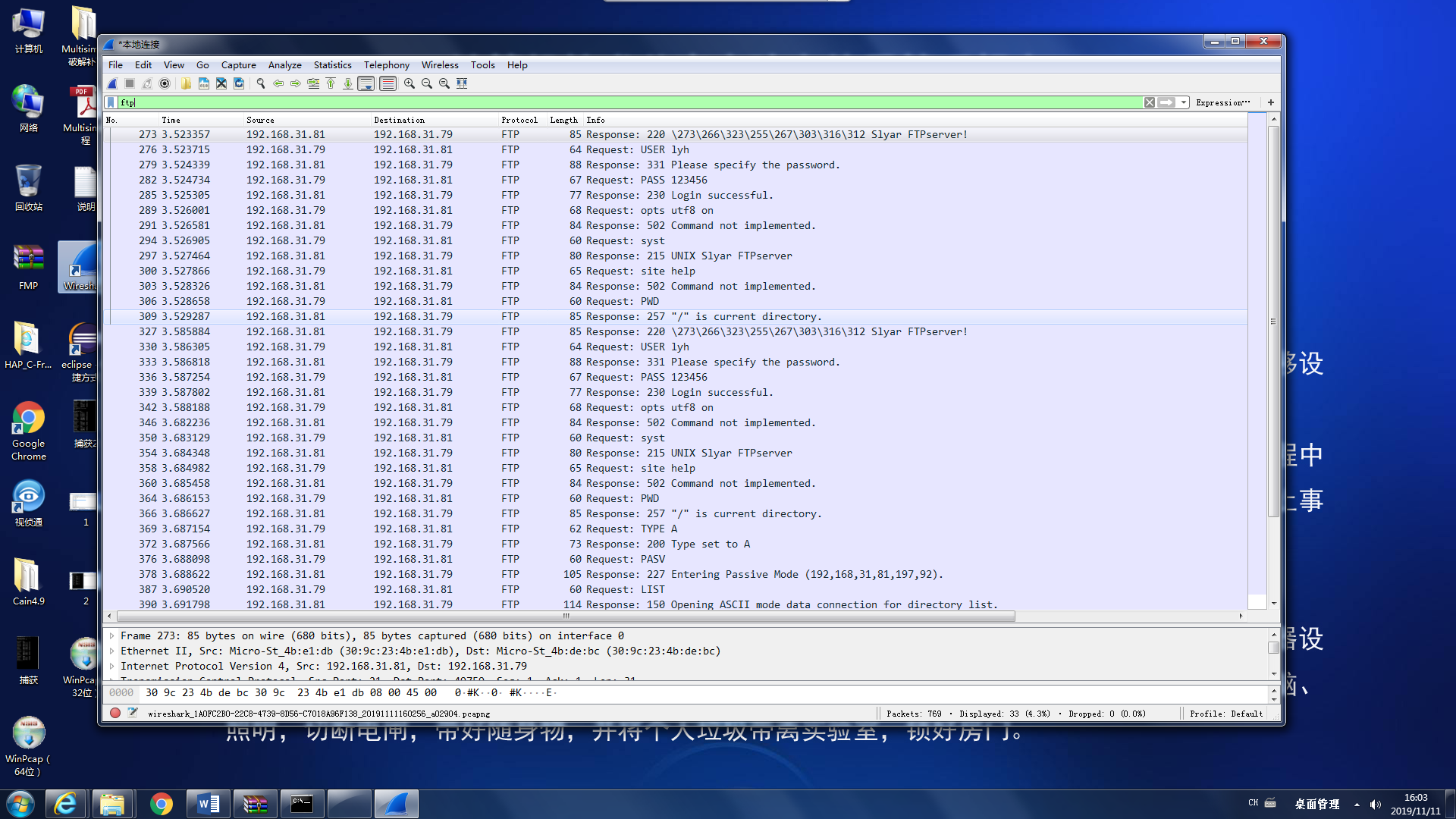
Task: Start capturing packets with shark fin icon
Action: [112, 83]
